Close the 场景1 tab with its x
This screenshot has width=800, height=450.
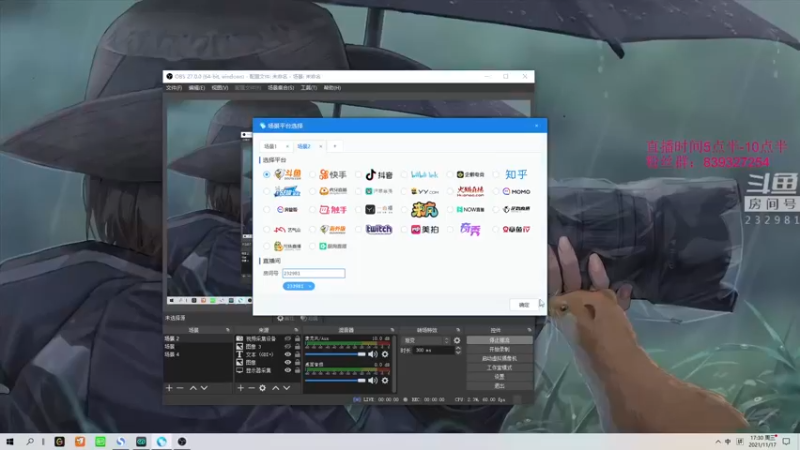[x=287, y=146]
